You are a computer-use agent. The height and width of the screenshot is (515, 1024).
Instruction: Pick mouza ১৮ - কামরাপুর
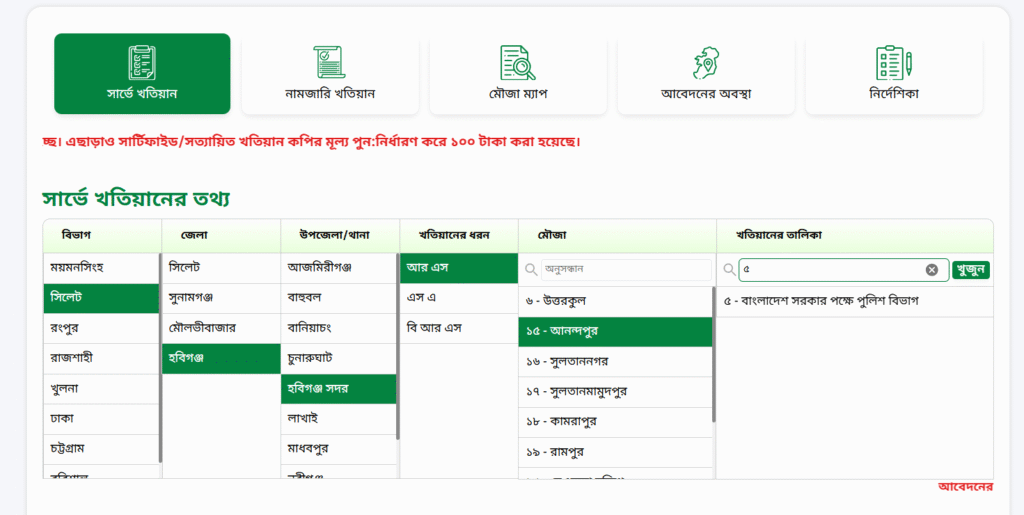click(615, 422)
